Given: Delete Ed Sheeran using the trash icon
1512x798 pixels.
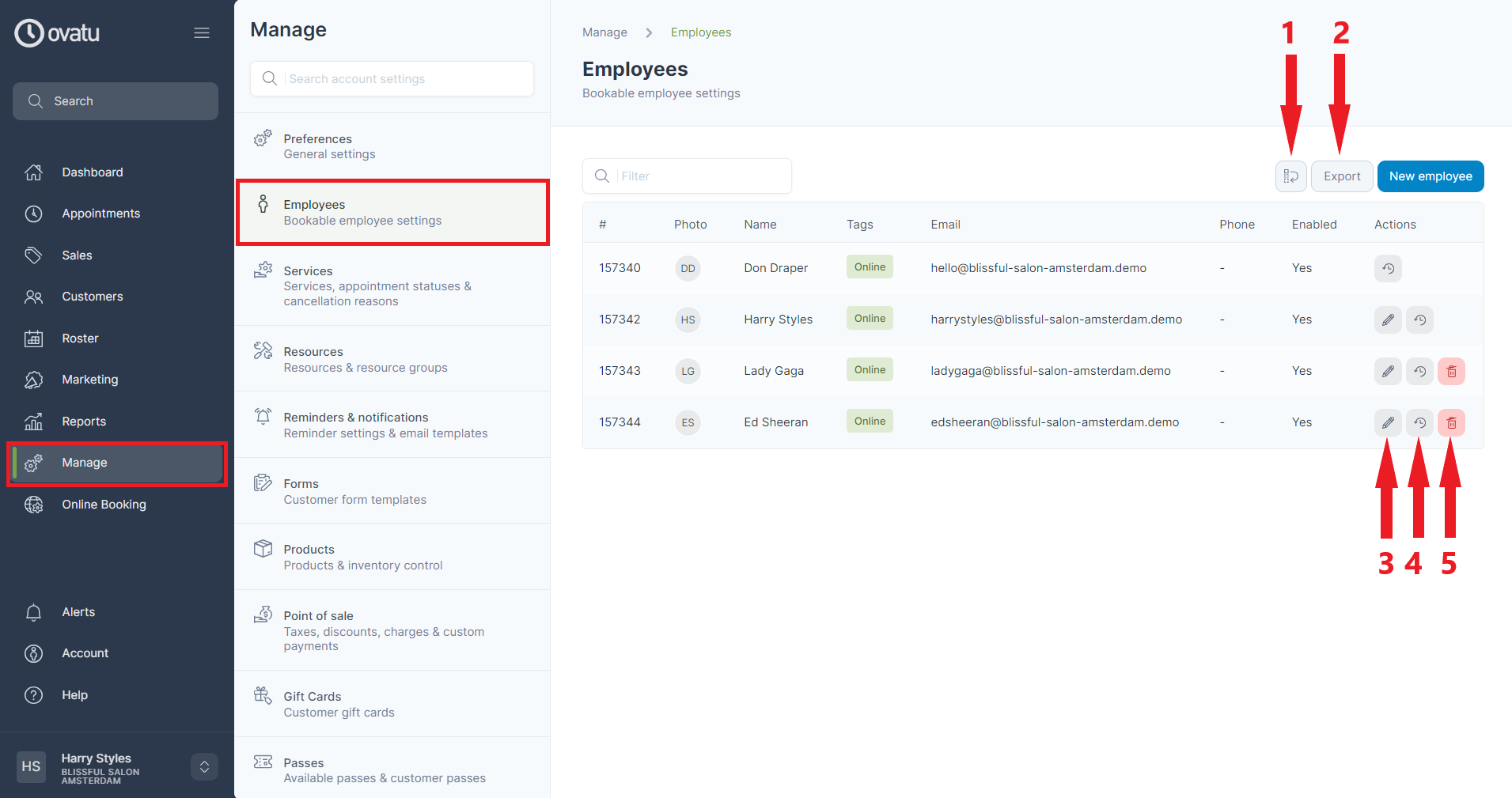Looking at the screenshot, I should (x=1451, y=422).
